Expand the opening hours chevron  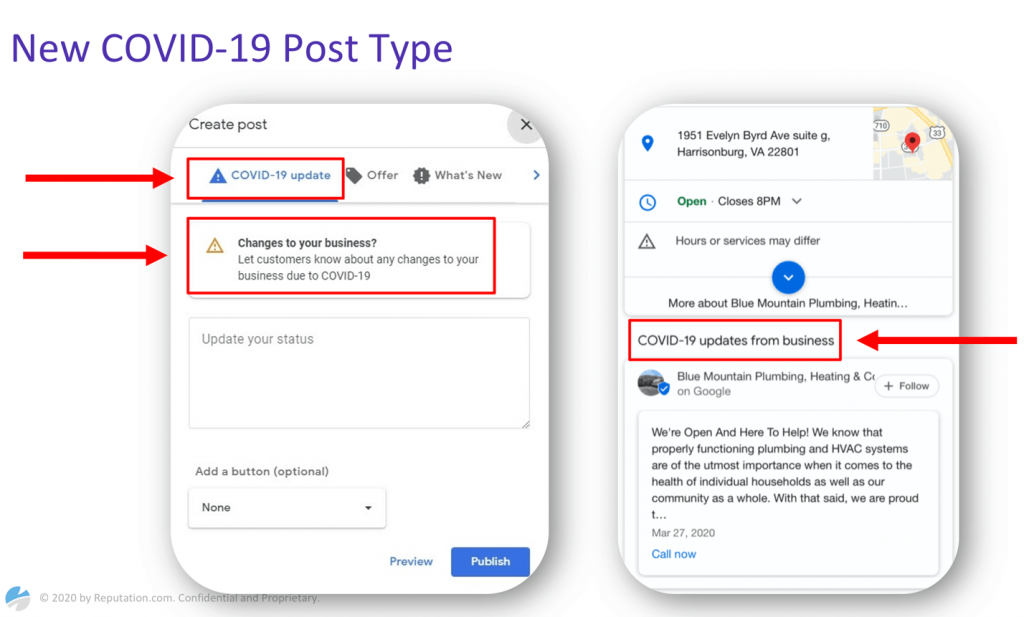pyautogui.click(x=797, y=201)
